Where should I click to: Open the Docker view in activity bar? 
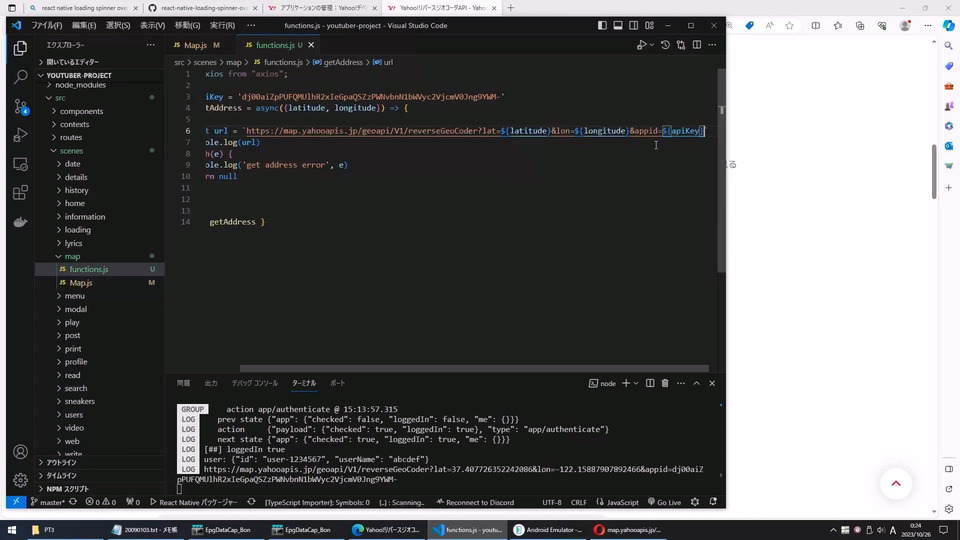pos(20,222)
